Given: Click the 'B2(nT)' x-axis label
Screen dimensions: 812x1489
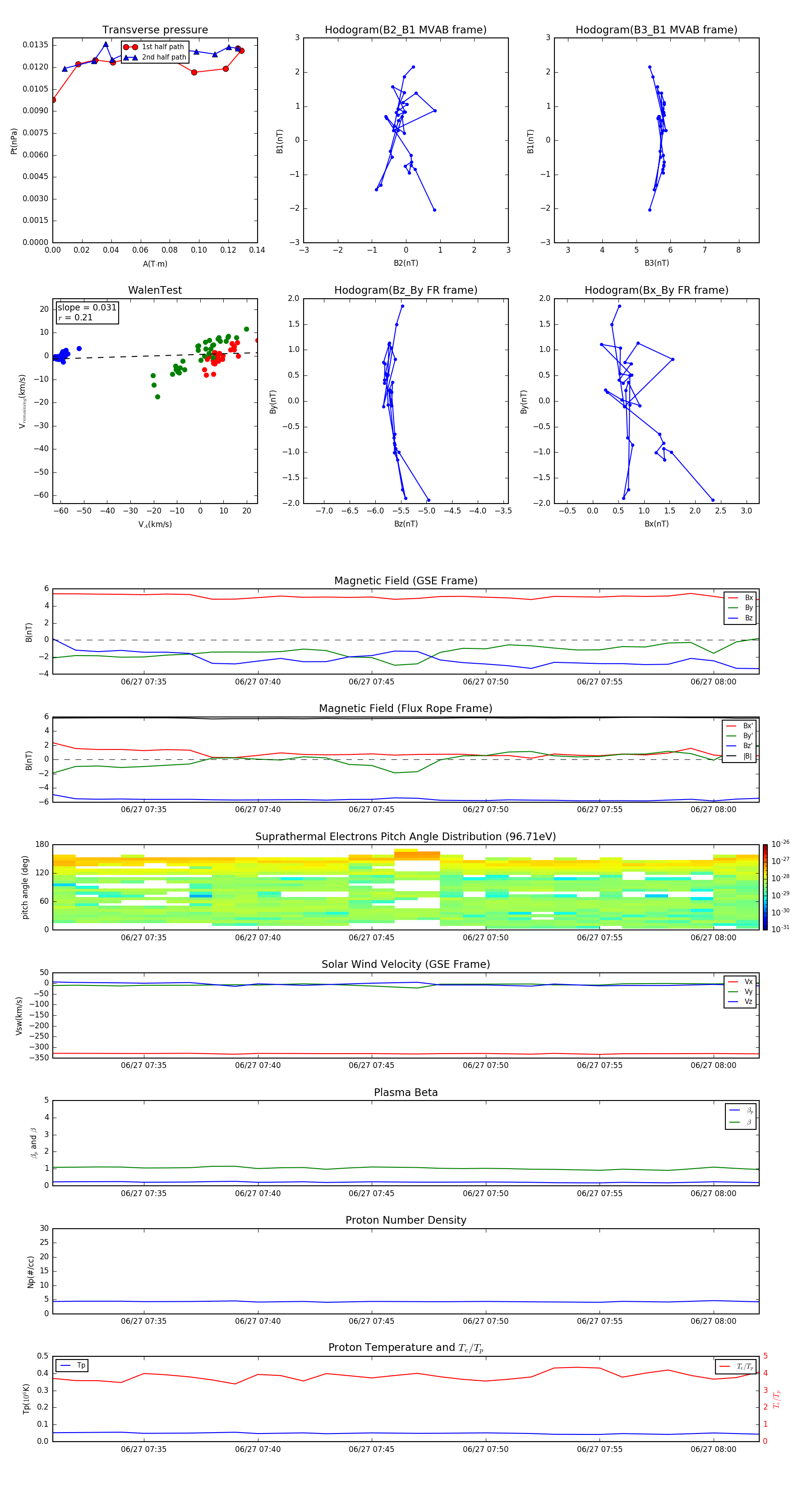Looking at the screenshot, I should coord(406,264).
